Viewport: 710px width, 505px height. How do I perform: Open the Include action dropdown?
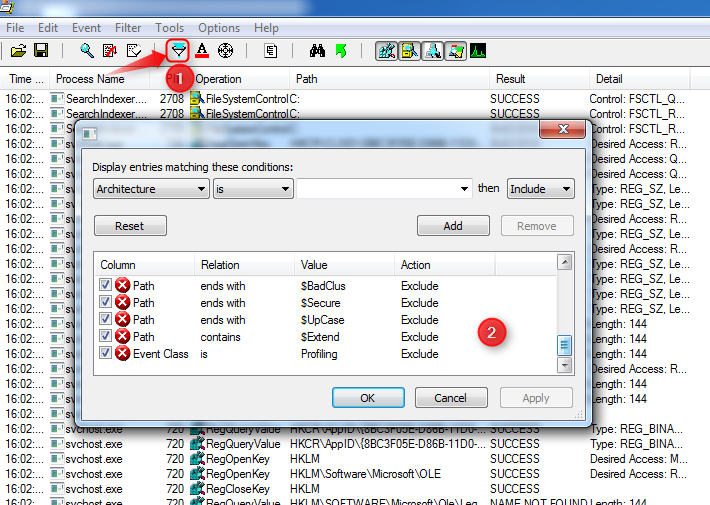(x=541, y=189)
